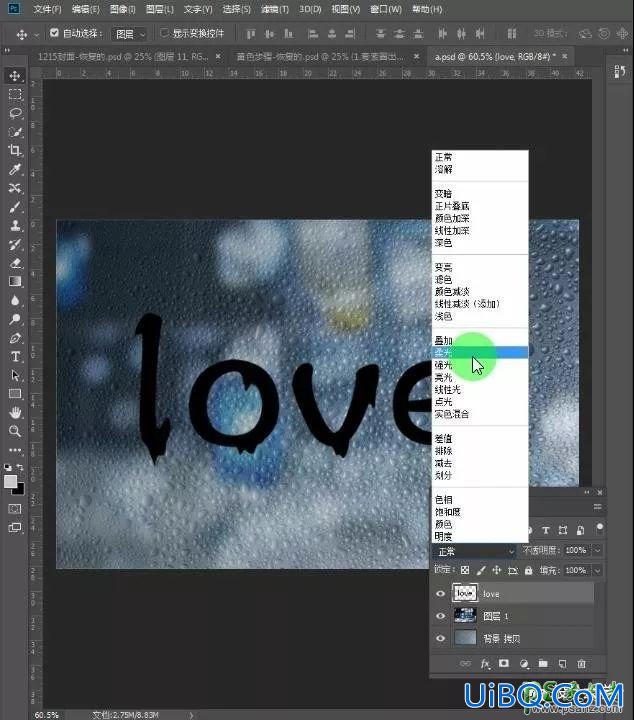This screenshot has height=720, width=634.
Task: Expand the status bar arrow
Action: 191,714
